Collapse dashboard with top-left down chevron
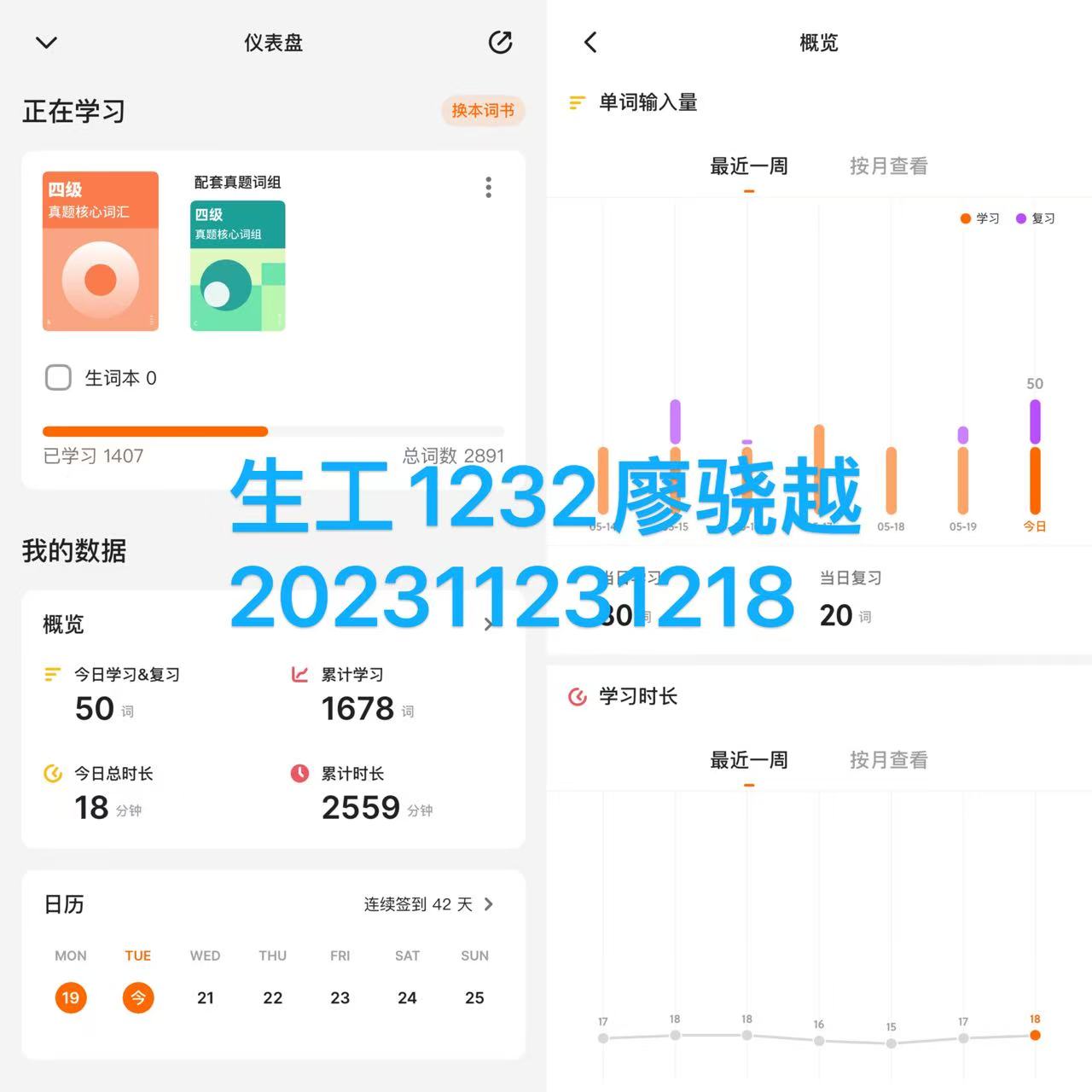 [x=46, y=43]
